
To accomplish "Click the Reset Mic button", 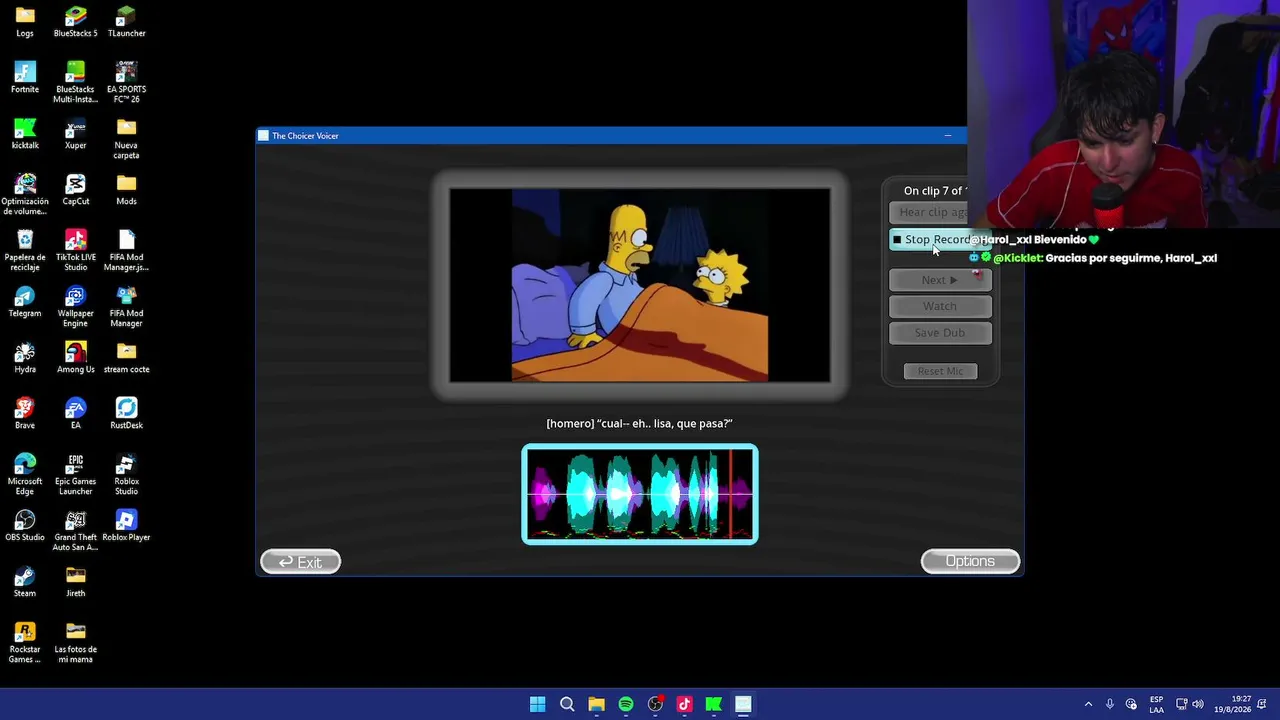I will pyautogui.click(x=940, y=371).
